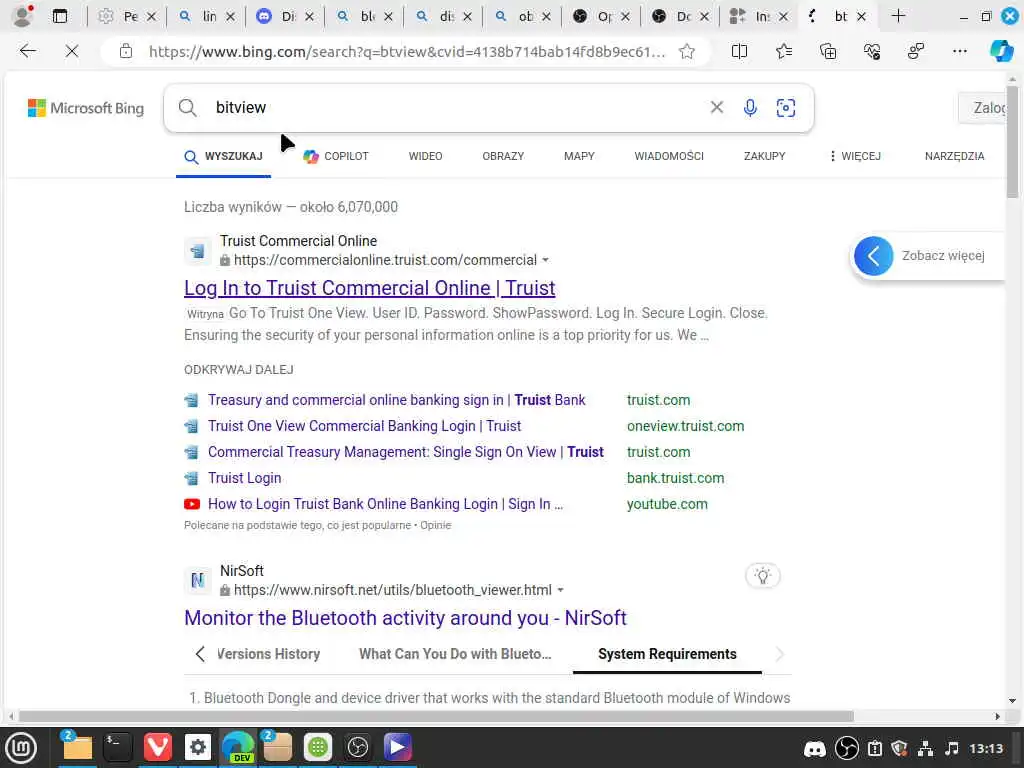Search by voice microphone icon
The image size is (1024, 768).
click(750, 108)
